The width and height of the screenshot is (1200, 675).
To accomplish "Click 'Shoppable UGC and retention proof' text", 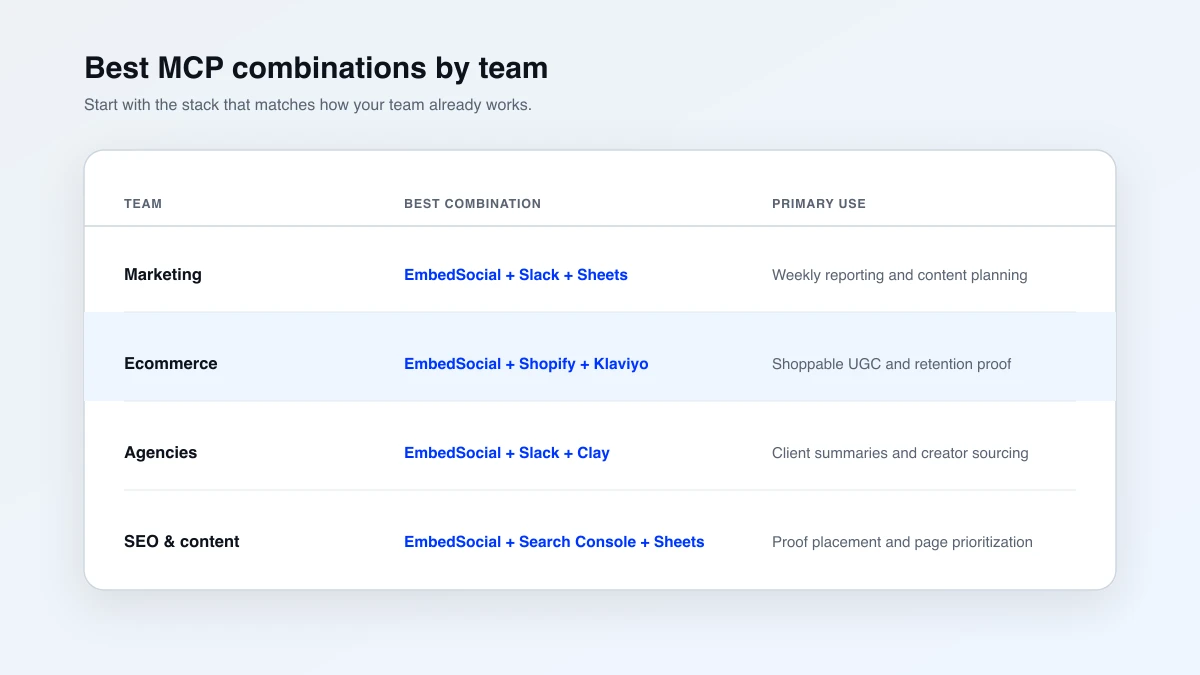I will pyautogui.click(x=891, y=364).
